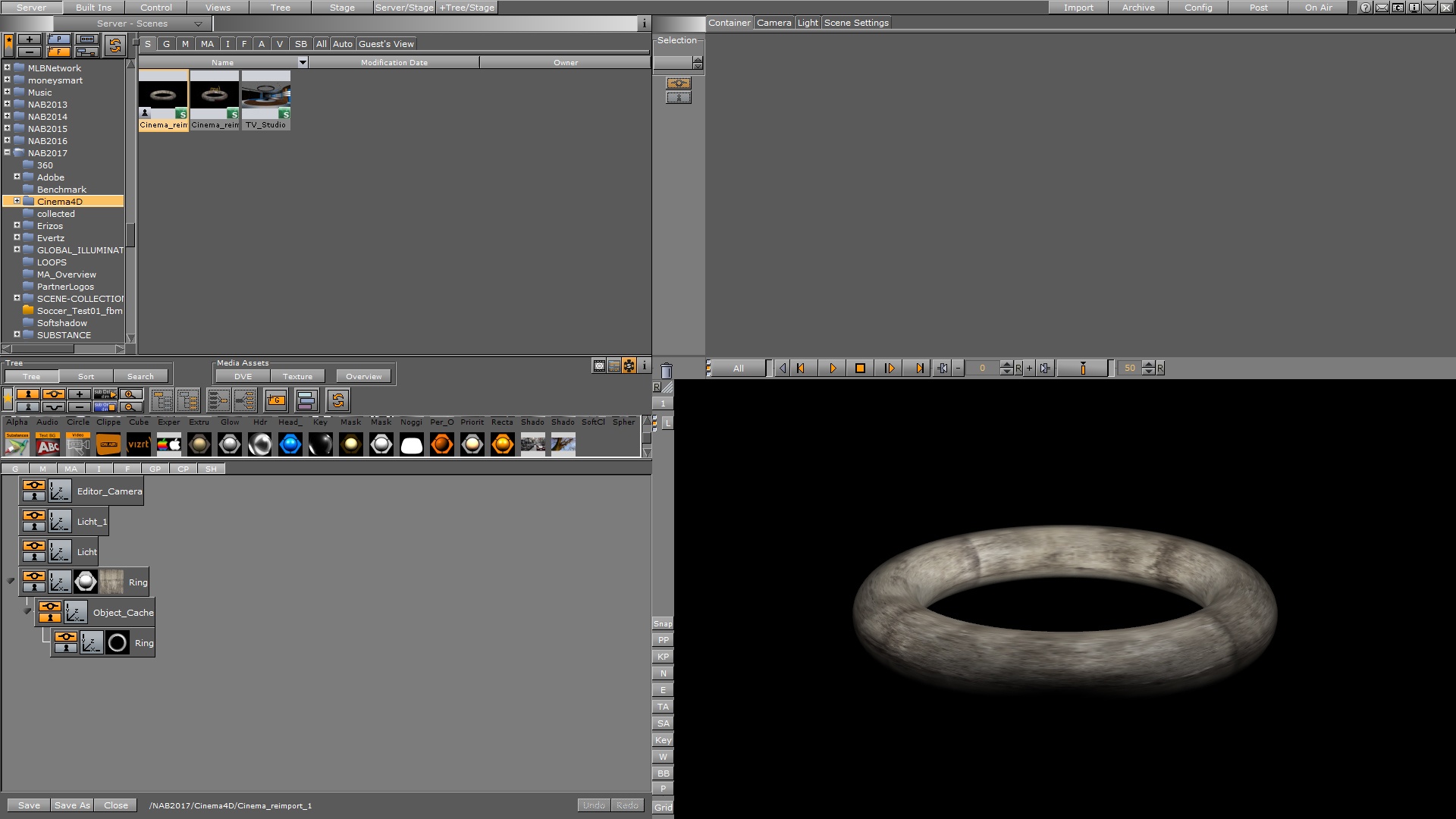
Task: Click the Texture media assets button
Action: (297, 376)
